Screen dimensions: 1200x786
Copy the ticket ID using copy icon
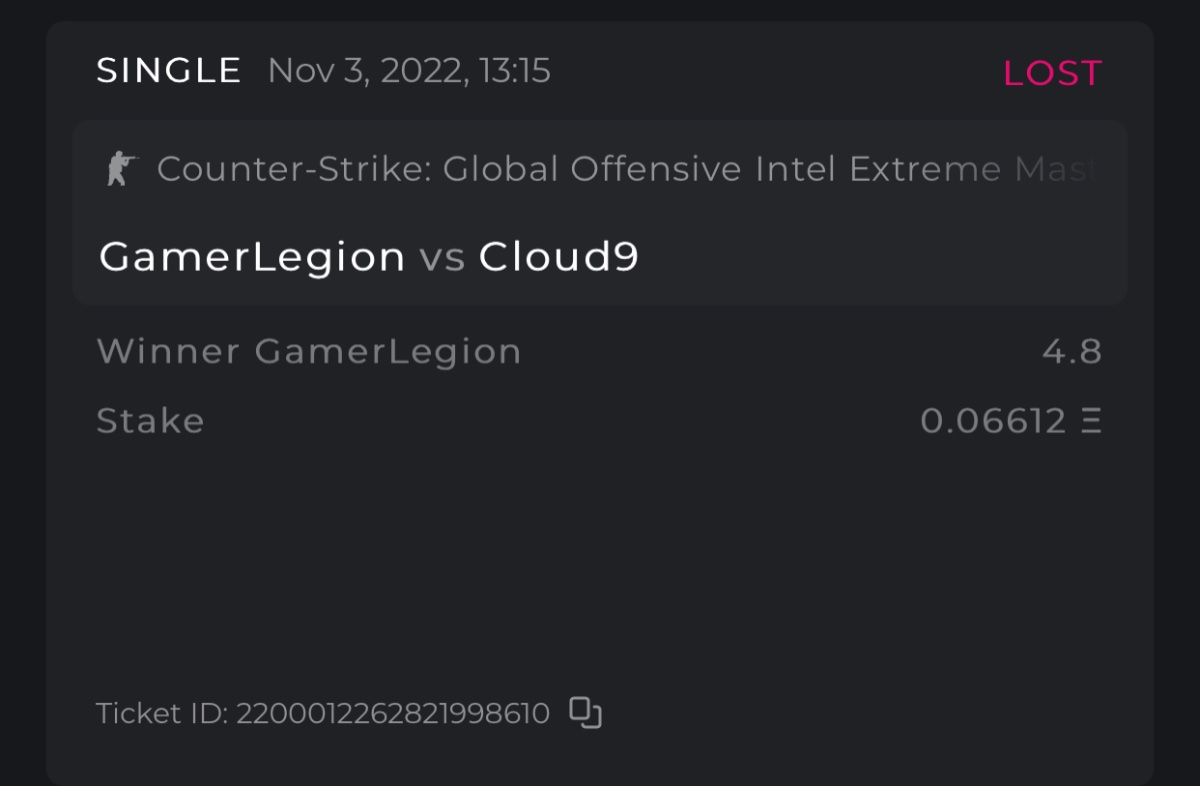(x=585, y=713)
